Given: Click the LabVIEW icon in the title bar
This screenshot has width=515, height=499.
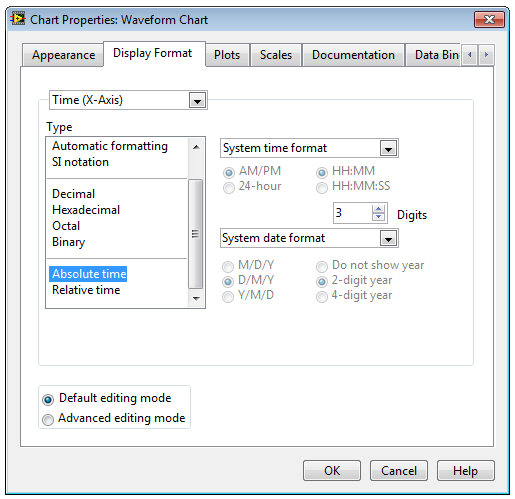Looking at the screenshot, I should [18, 19].
